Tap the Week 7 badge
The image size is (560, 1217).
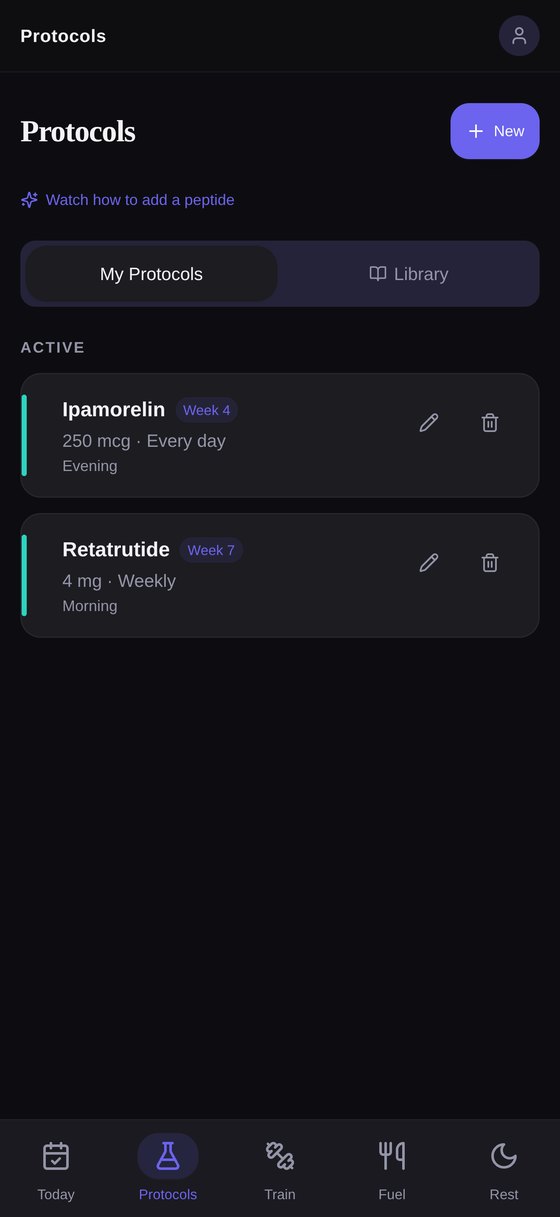click(211, 550)
